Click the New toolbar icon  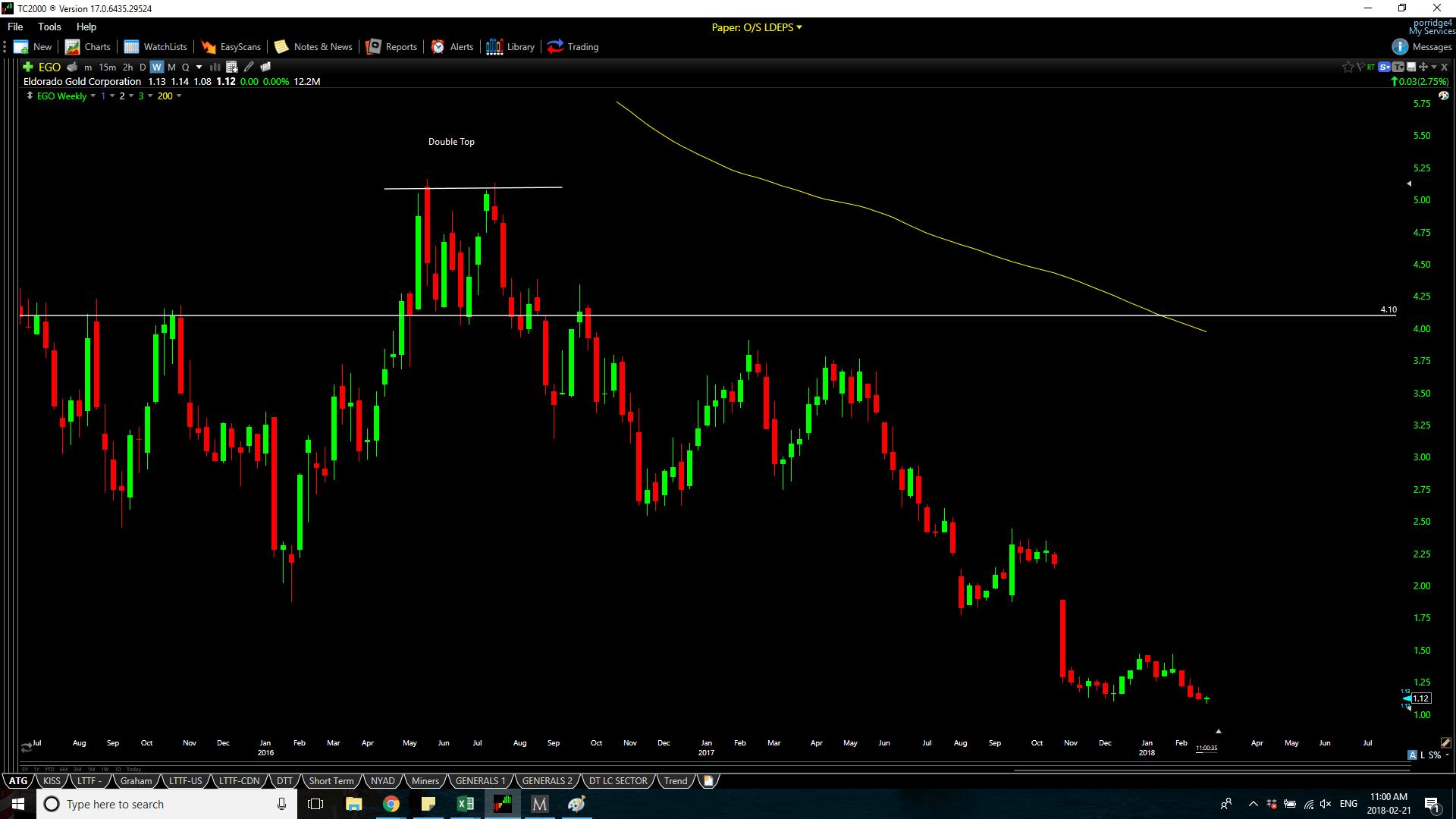click(x=33, y=47)
